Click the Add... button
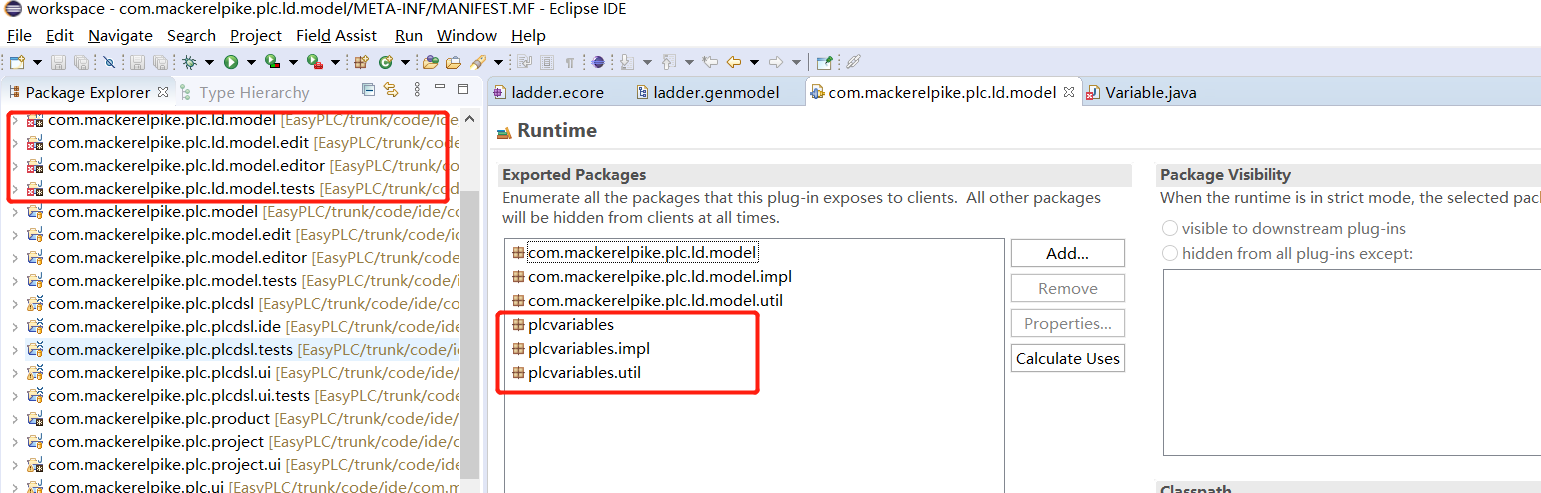Screen dimensions: 1541x493 pyautogui.click(x=1067, y=253)
